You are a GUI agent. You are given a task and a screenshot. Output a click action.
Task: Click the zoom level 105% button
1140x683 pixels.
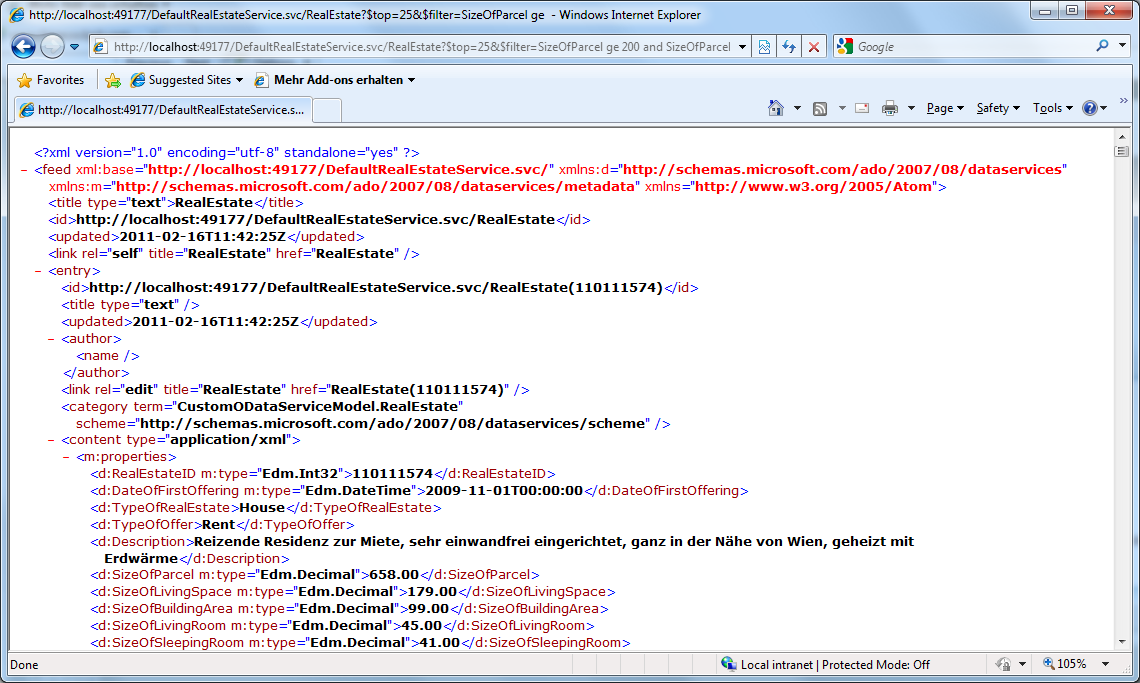[x=1065, y=664]
